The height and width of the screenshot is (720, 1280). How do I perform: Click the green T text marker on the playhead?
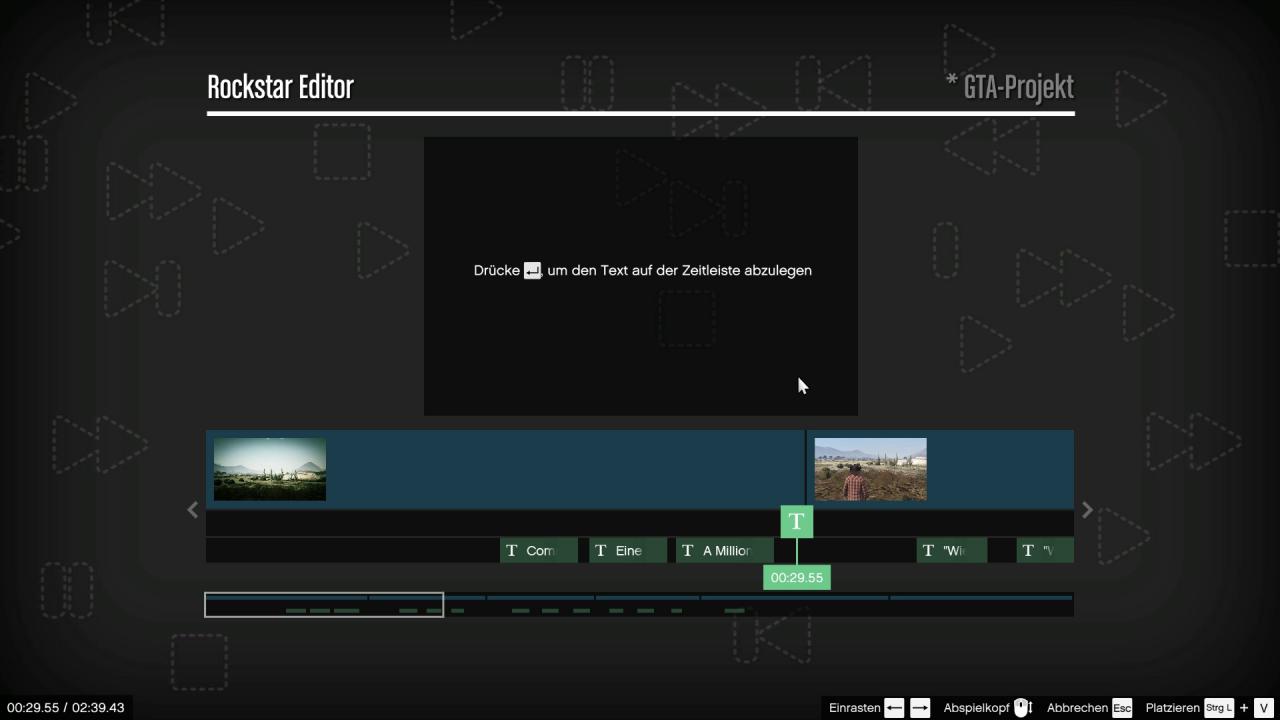pyautogui.click(x=797, y=521)
